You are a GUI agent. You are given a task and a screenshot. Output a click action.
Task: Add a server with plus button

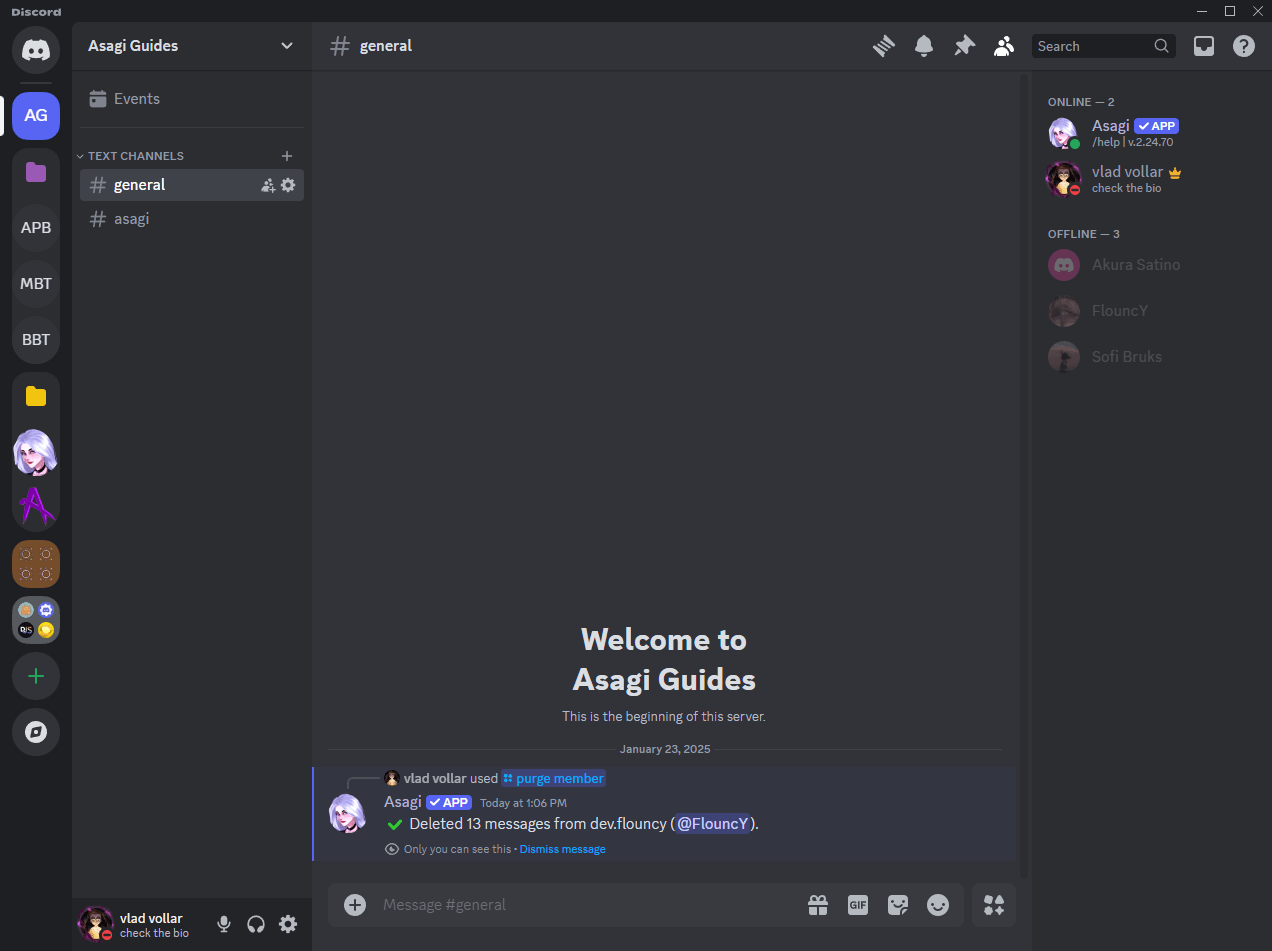point(36,676)
